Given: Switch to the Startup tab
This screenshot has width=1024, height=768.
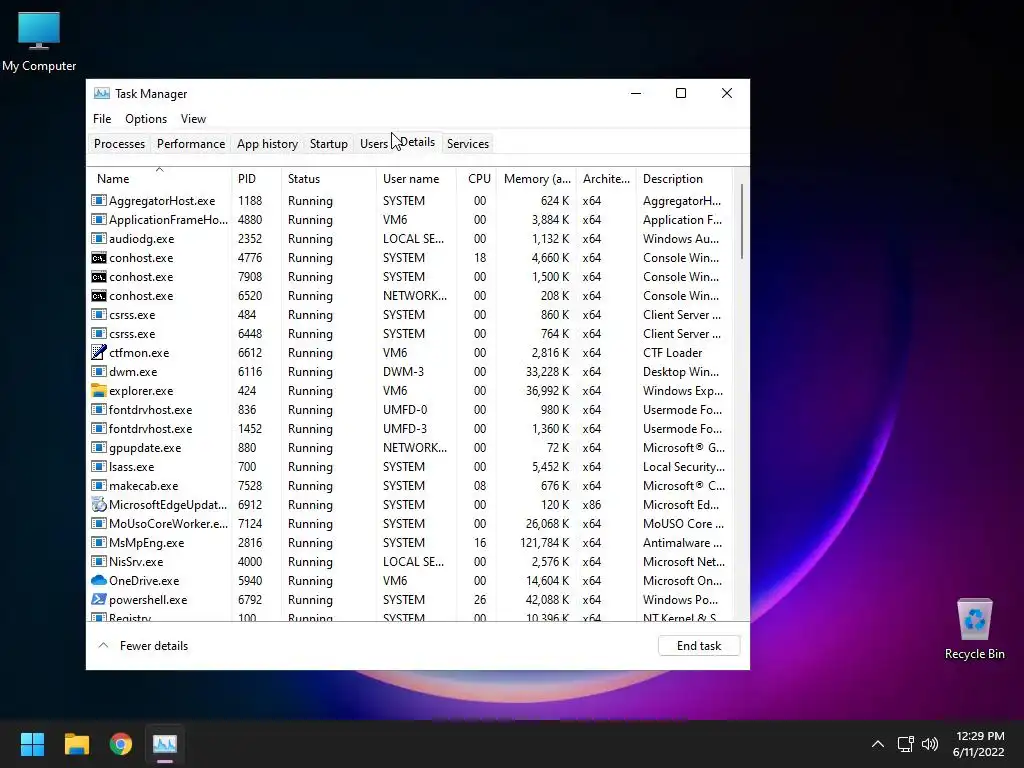Looking at the screenshot, I should pos(328,144).
